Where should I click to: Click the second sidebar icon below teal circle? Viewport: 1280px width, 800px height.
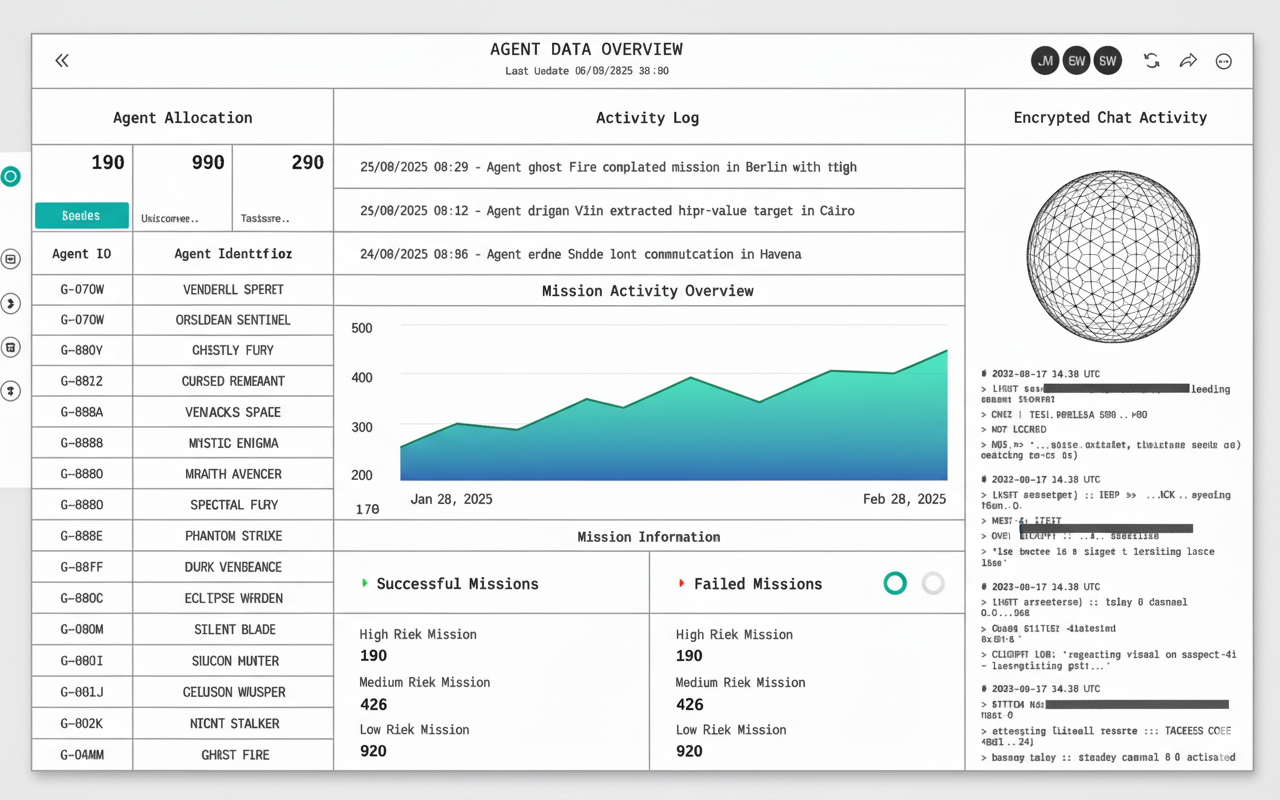click(11, 303)
